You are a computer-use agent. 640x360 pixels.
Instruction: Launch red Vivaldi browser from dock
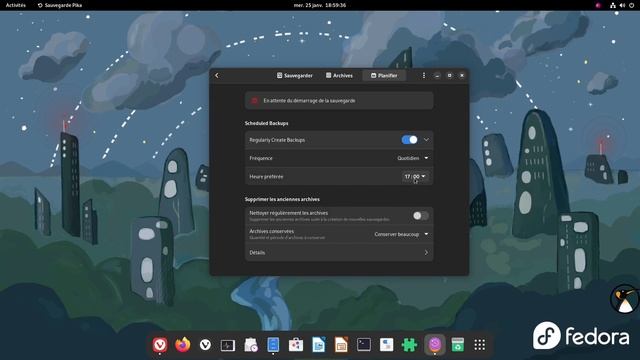160,345
